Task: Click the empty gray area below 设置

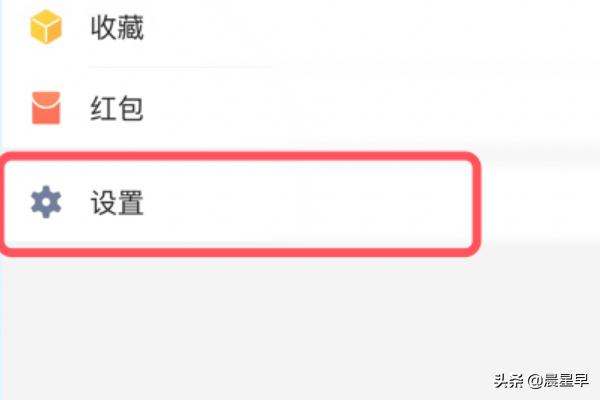Action: (x=300, y=325)
